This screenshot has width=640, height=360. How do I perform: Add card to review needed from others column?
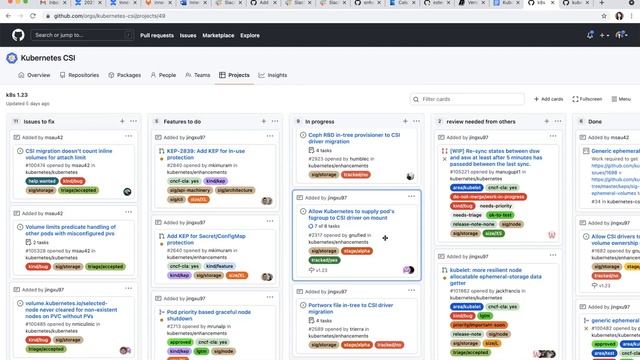point(547,121)
